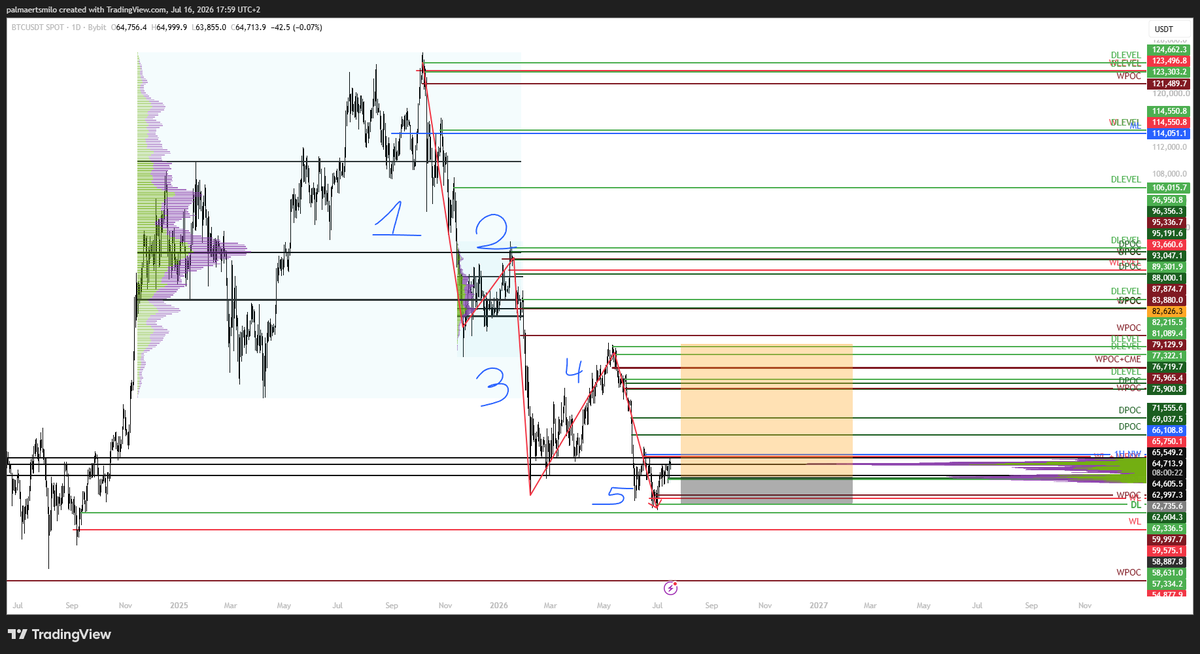Click the DLEVEL label beside 106,015.7
1200x654 pixels.
click(x=1126, y=180)
